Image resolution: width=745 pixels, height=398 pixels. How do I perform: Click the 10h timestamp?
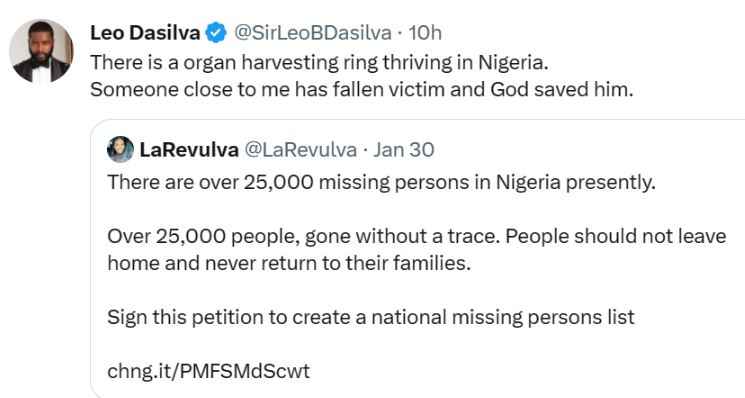pos(425,33)
